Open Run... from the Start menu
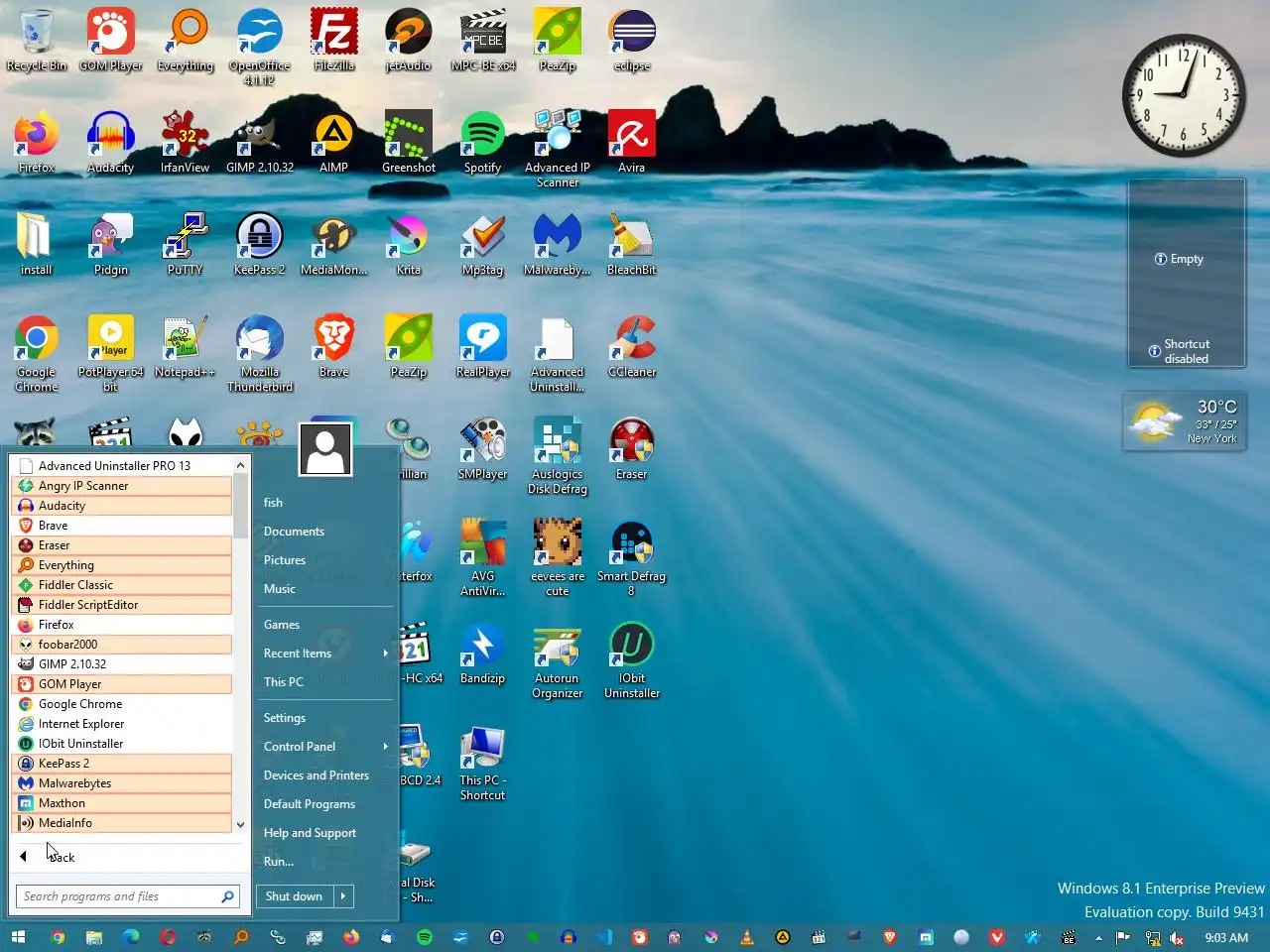The height and width of the screenshot is (952, 1270). pos(279,862)
